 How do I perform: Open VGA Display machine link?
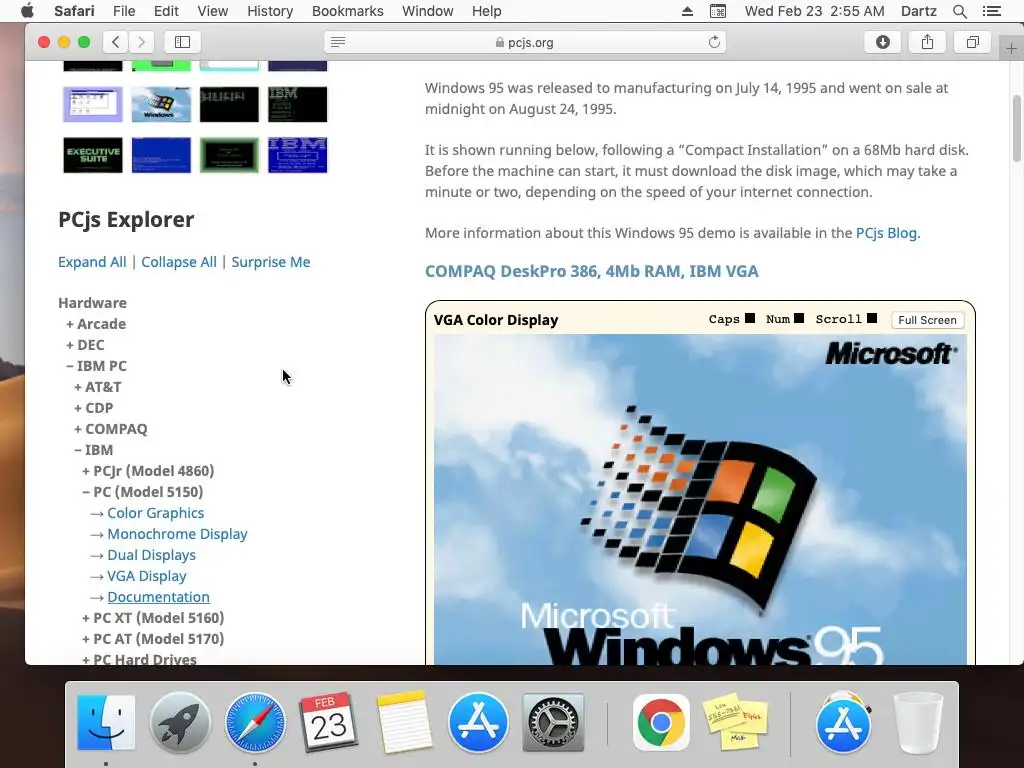coord(147,576)
